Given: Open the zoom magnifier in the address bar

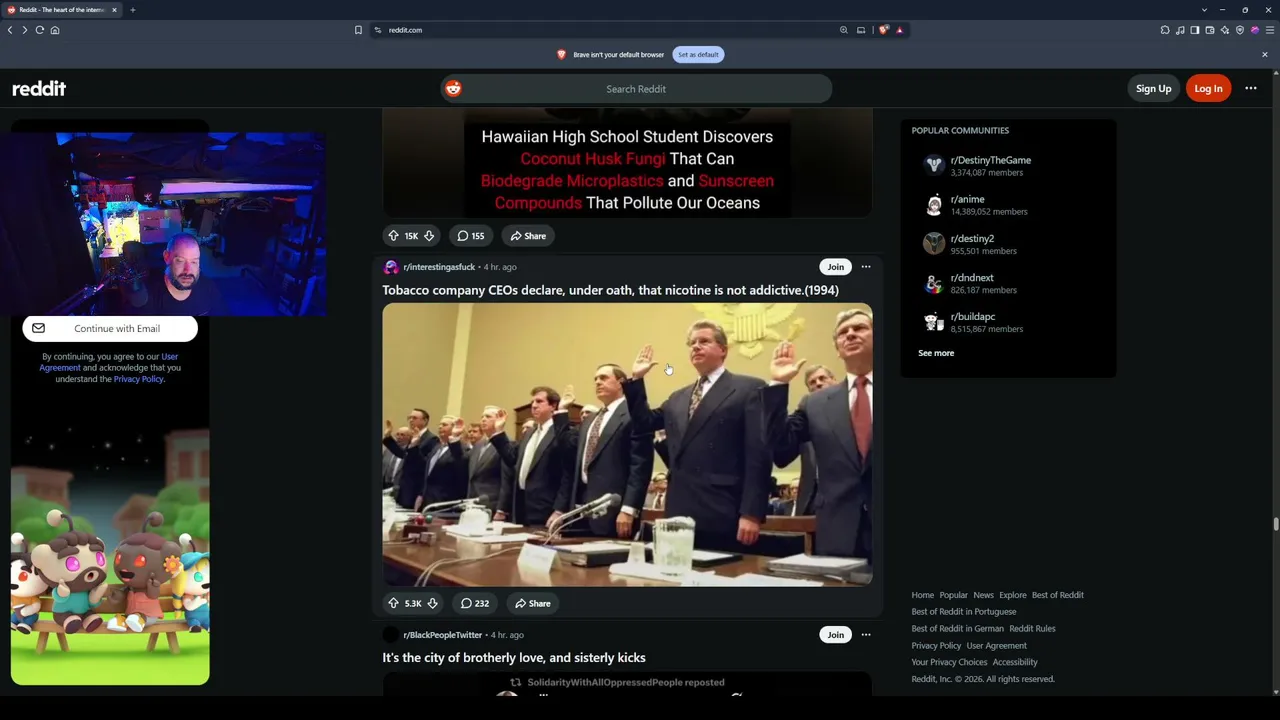Looking at the screenshot, I should pyautogui.click(x=844, y=30).
